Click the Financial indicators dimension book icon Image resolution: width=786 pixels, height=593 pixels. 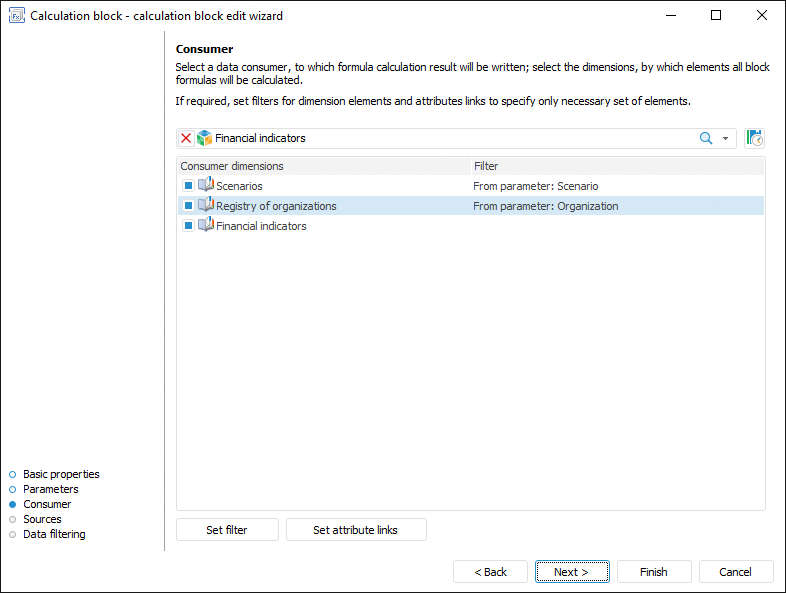[x=206, y=226]
